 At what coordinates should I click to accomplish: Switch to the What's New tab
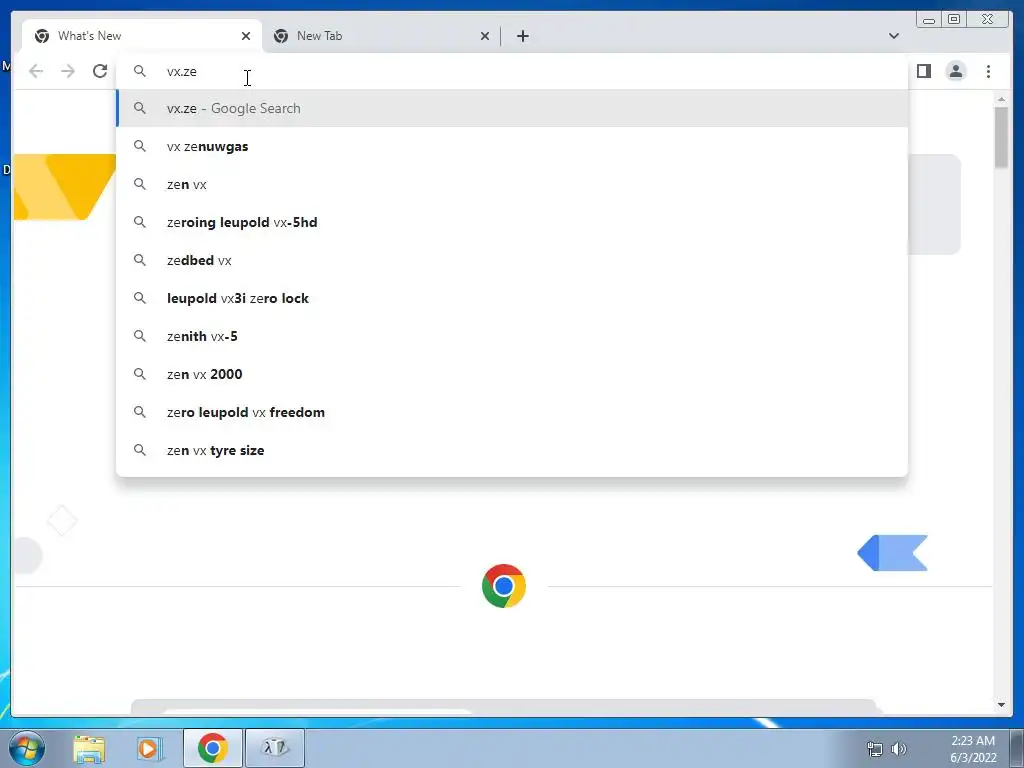coord(142,36)
